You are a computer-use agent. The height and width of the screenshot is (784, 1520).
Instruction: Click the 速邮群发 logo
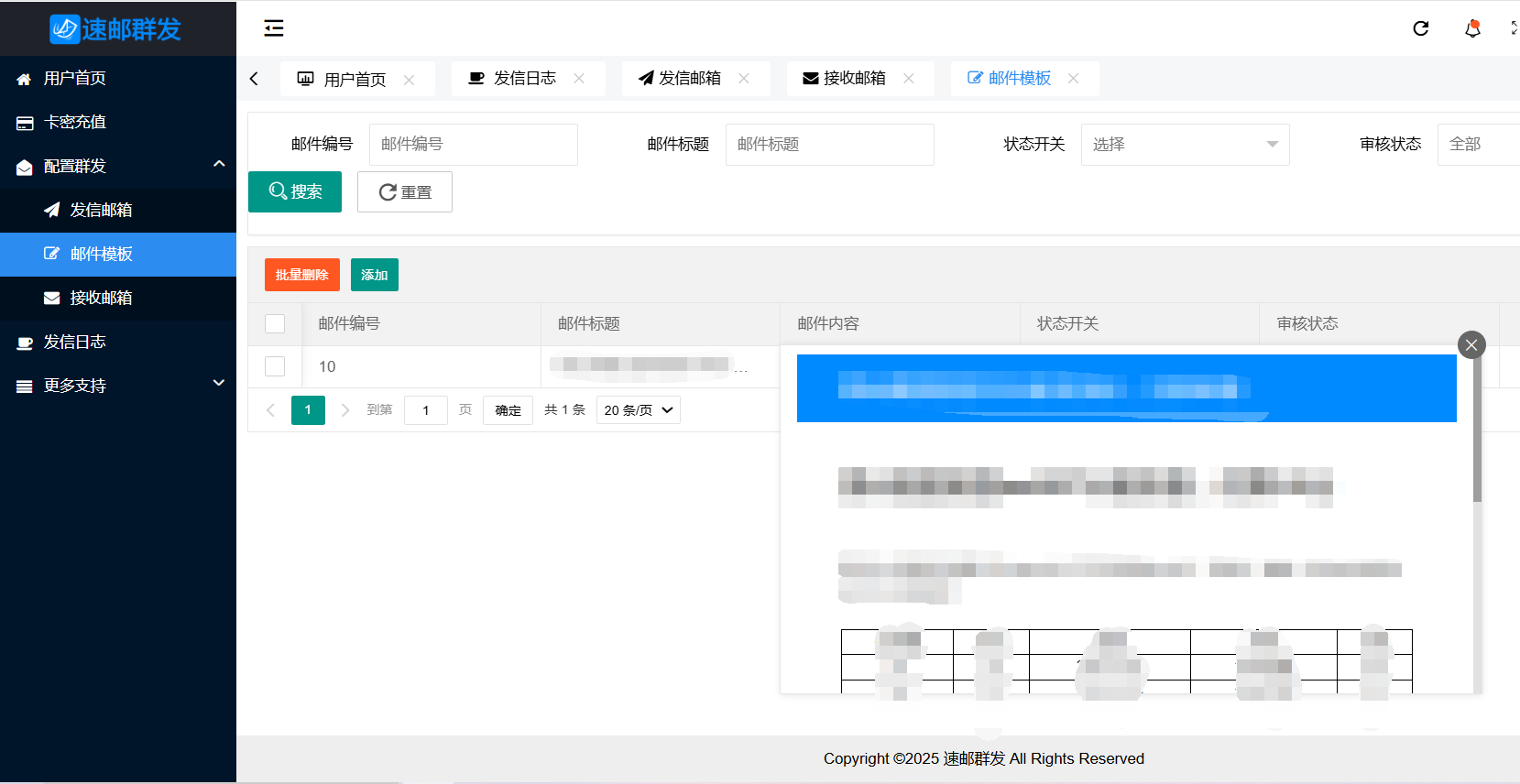click(116, 29)
